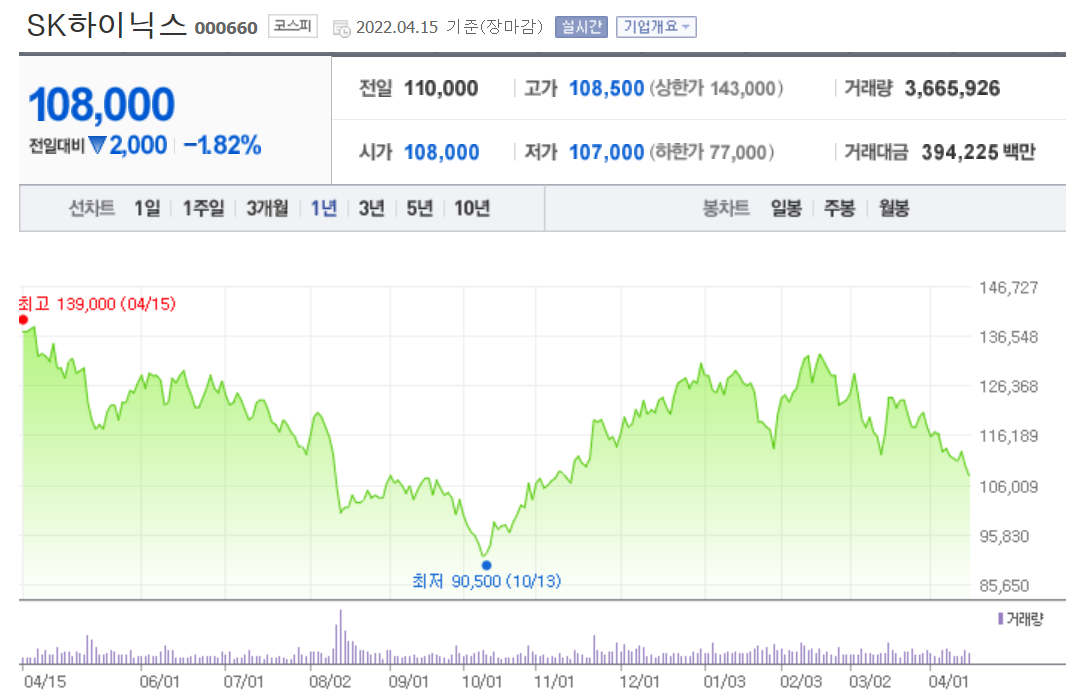Click the -1.82% change value
This screenshot has width=1066, height=694.
[x=222, y=145]
